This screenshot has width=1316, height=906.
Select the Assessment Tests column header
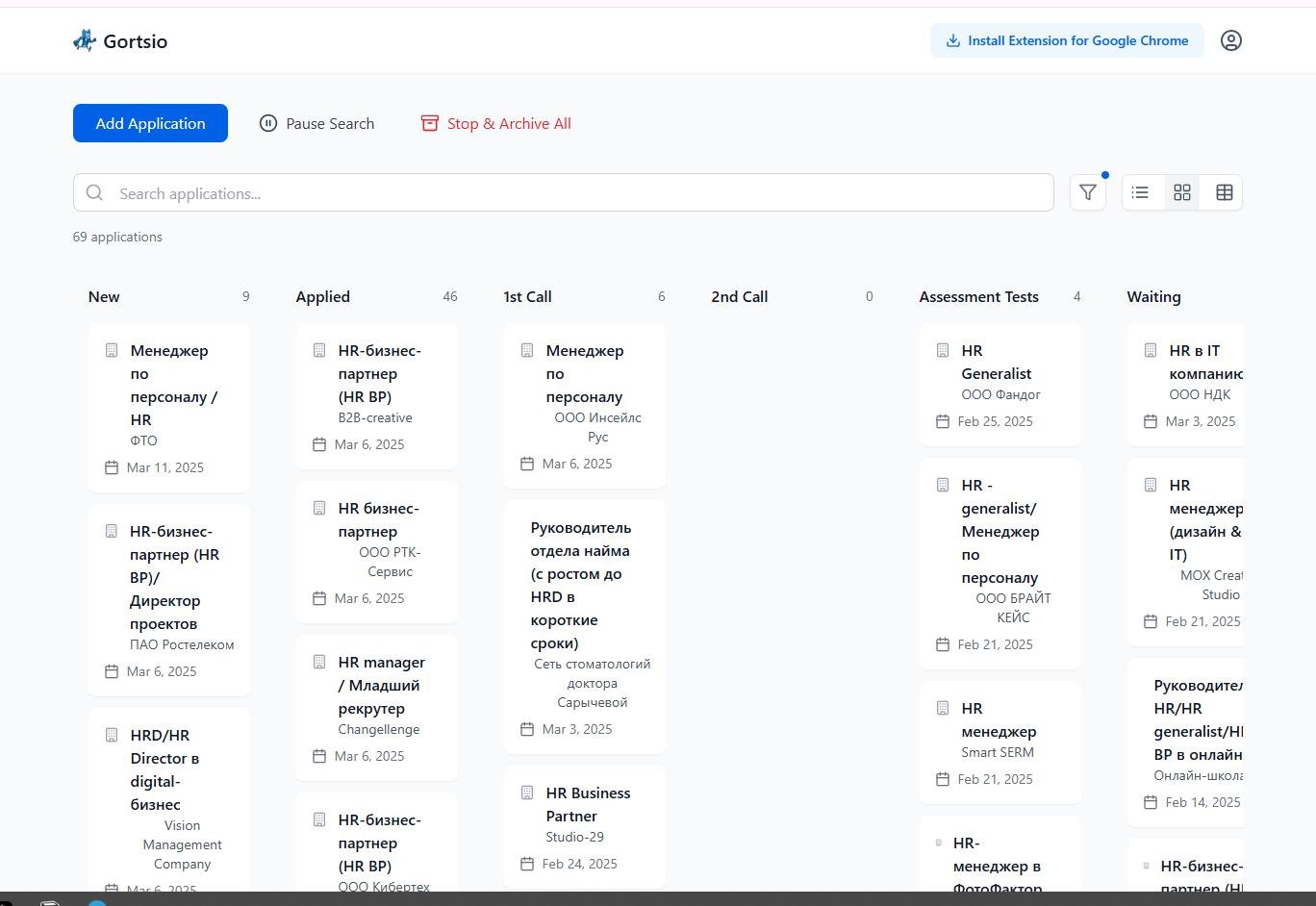(x=978, y=296)
